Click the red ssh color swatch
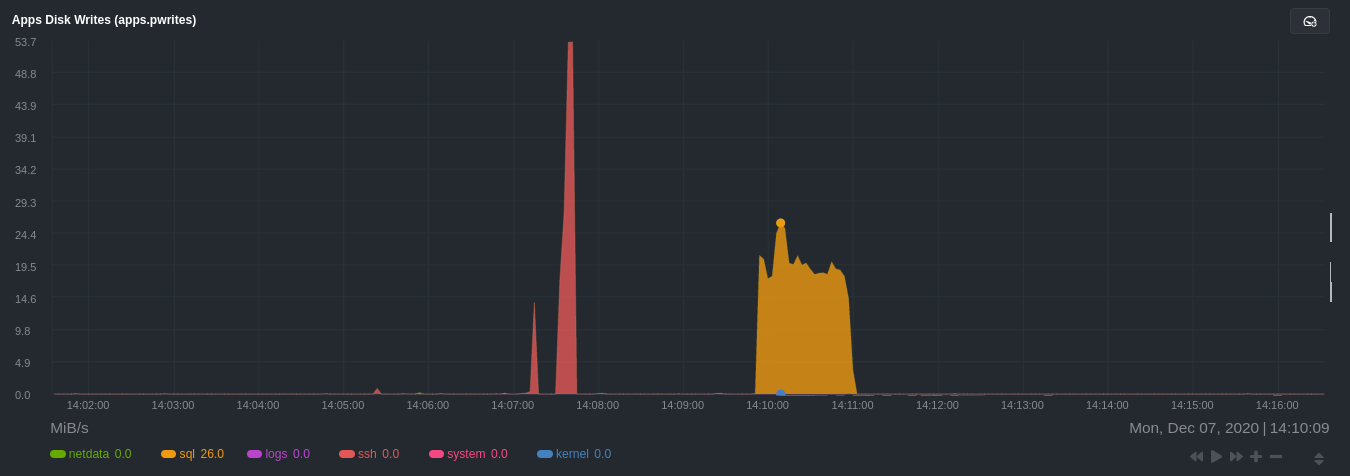 click(347, 454)
